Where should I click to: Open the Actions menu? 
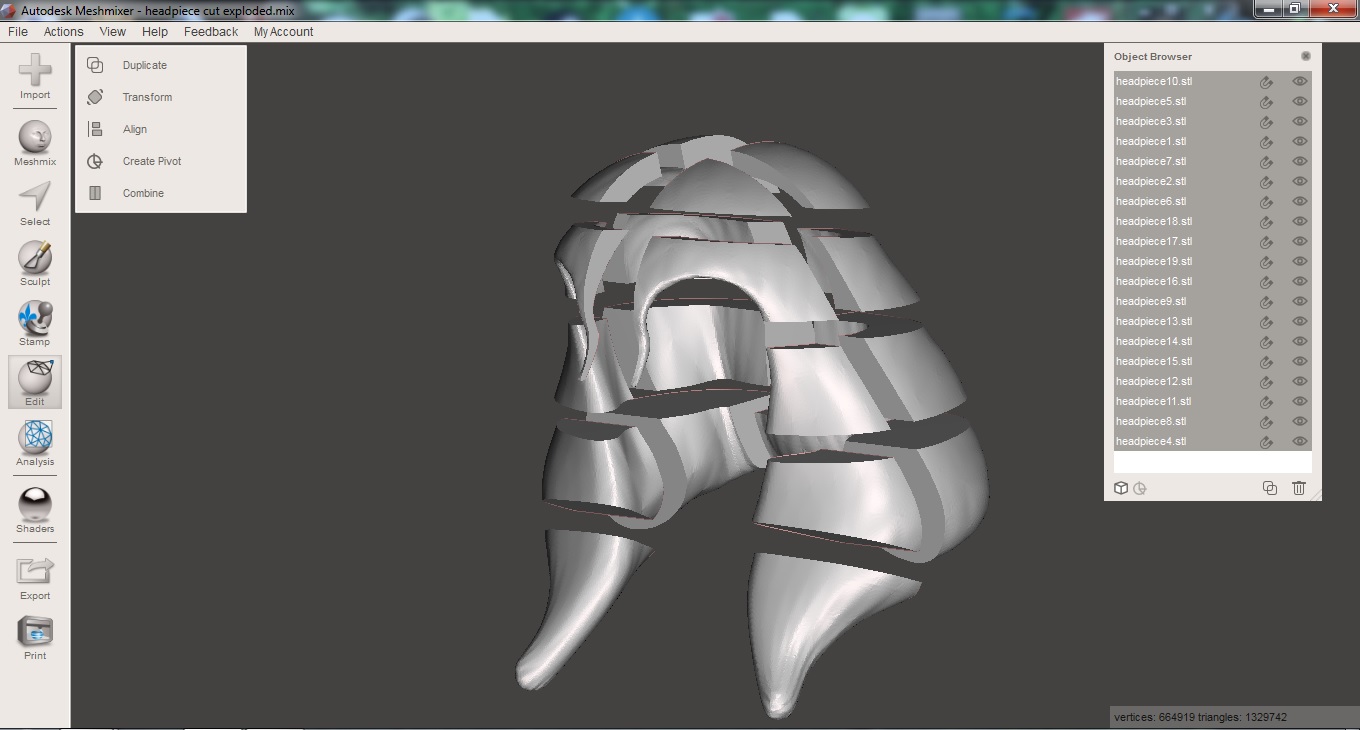point(64,32)
